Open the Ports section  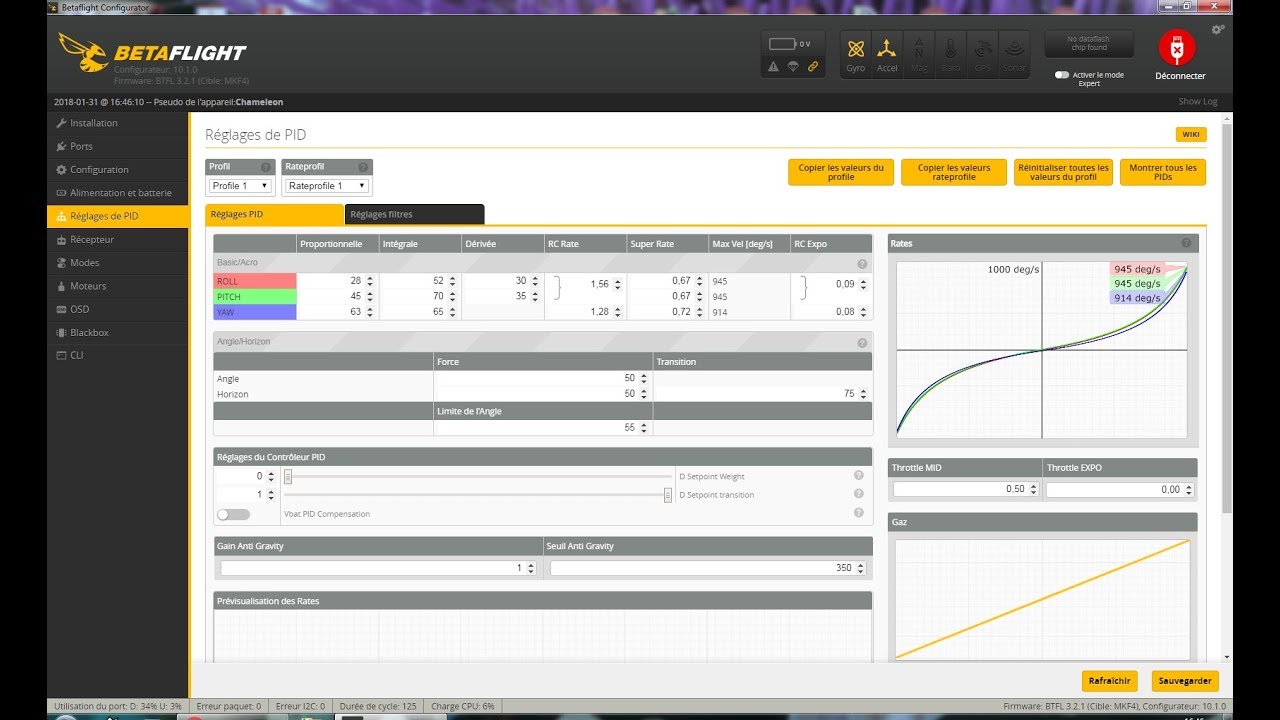click(x=117, y=146)
